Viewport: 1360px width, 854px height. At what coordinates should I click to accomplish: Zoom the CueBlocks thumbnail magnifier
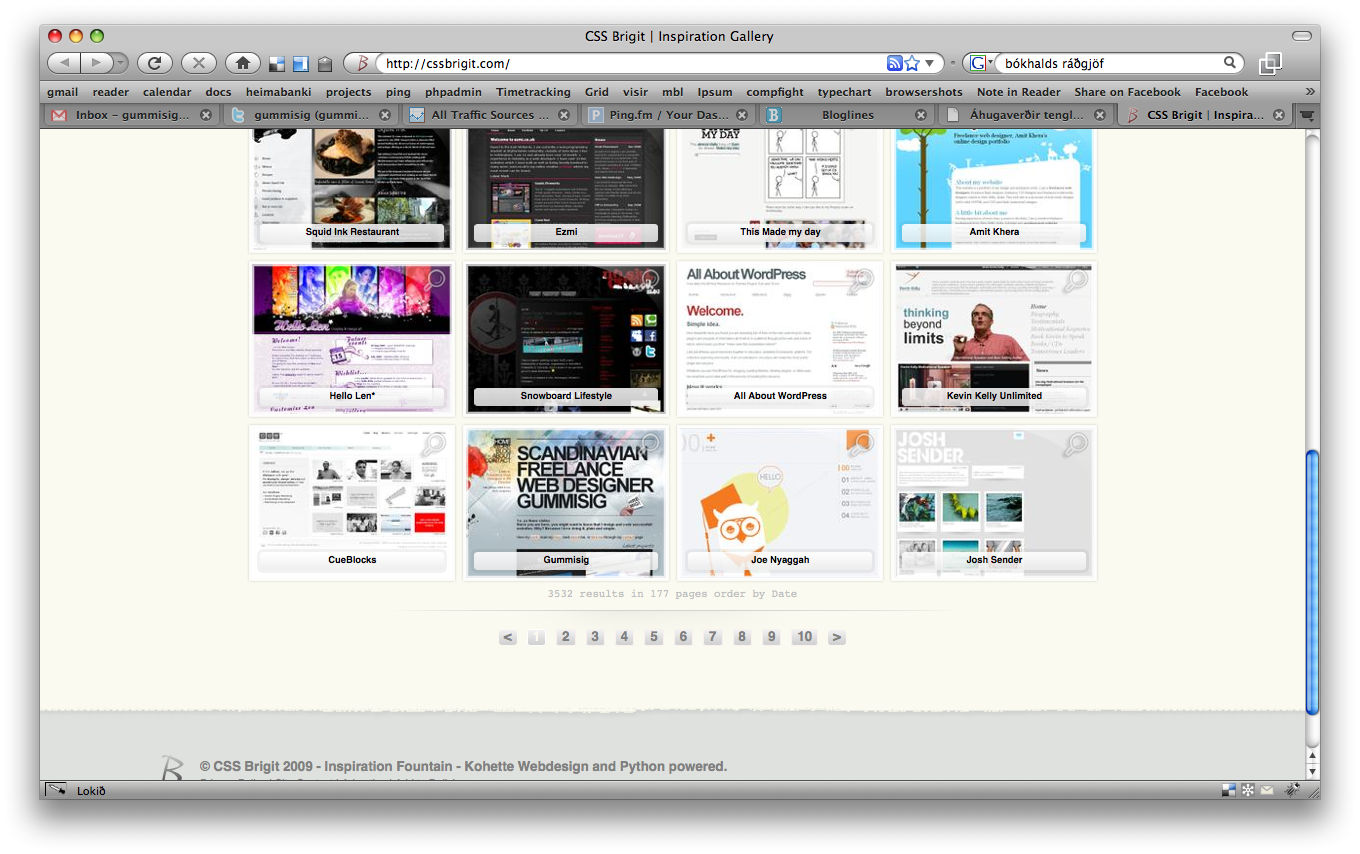click(433, 445)
